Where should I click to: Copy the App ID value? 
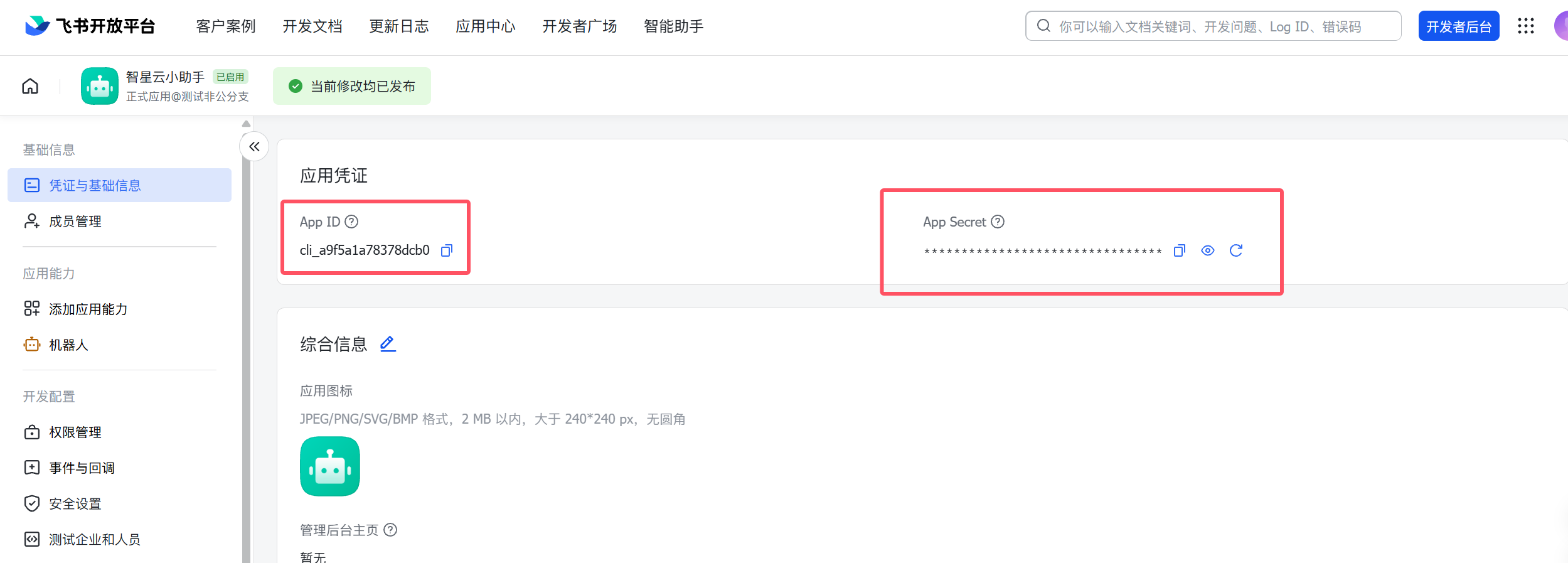447,250
